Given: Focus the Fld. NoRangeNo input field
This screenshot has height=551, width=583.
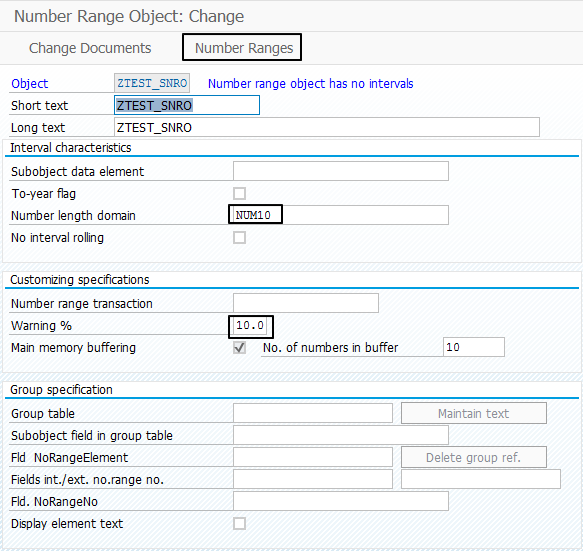Looking at the screenshot, I should [341, 501].
